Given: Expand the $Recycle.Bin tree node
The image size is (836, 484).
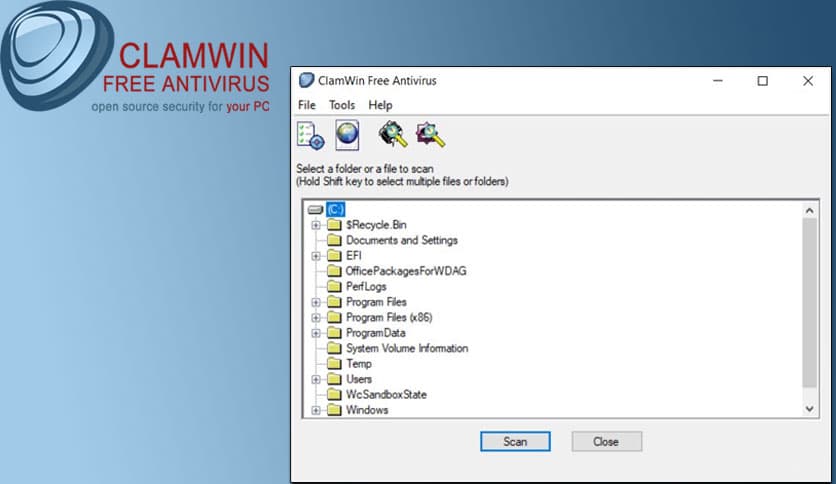Looking at the screenshot, I should tap(316, 225).
